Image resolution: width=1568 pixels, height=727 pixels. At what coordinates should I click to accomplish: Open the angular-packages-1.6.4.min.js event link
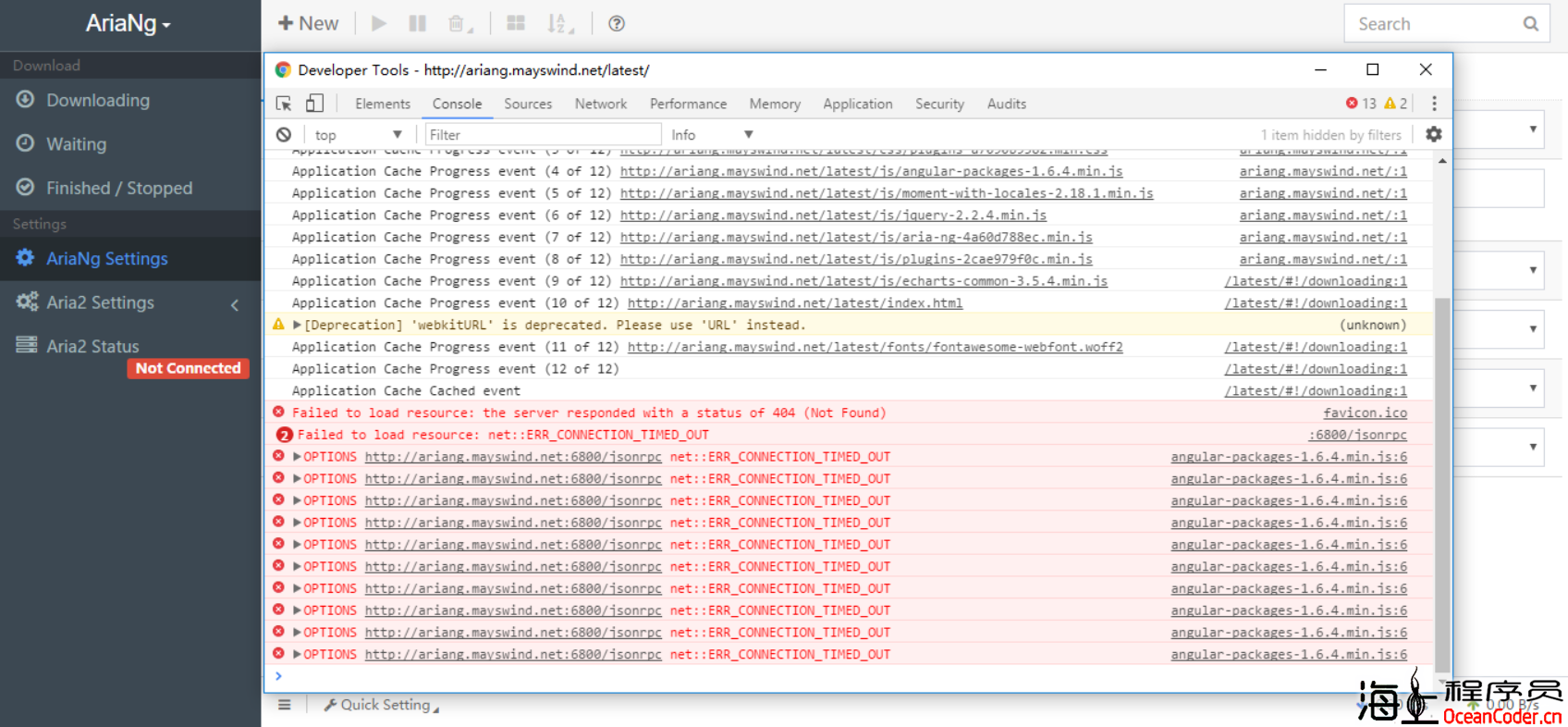pyautogui.click(x=871, y=171)
